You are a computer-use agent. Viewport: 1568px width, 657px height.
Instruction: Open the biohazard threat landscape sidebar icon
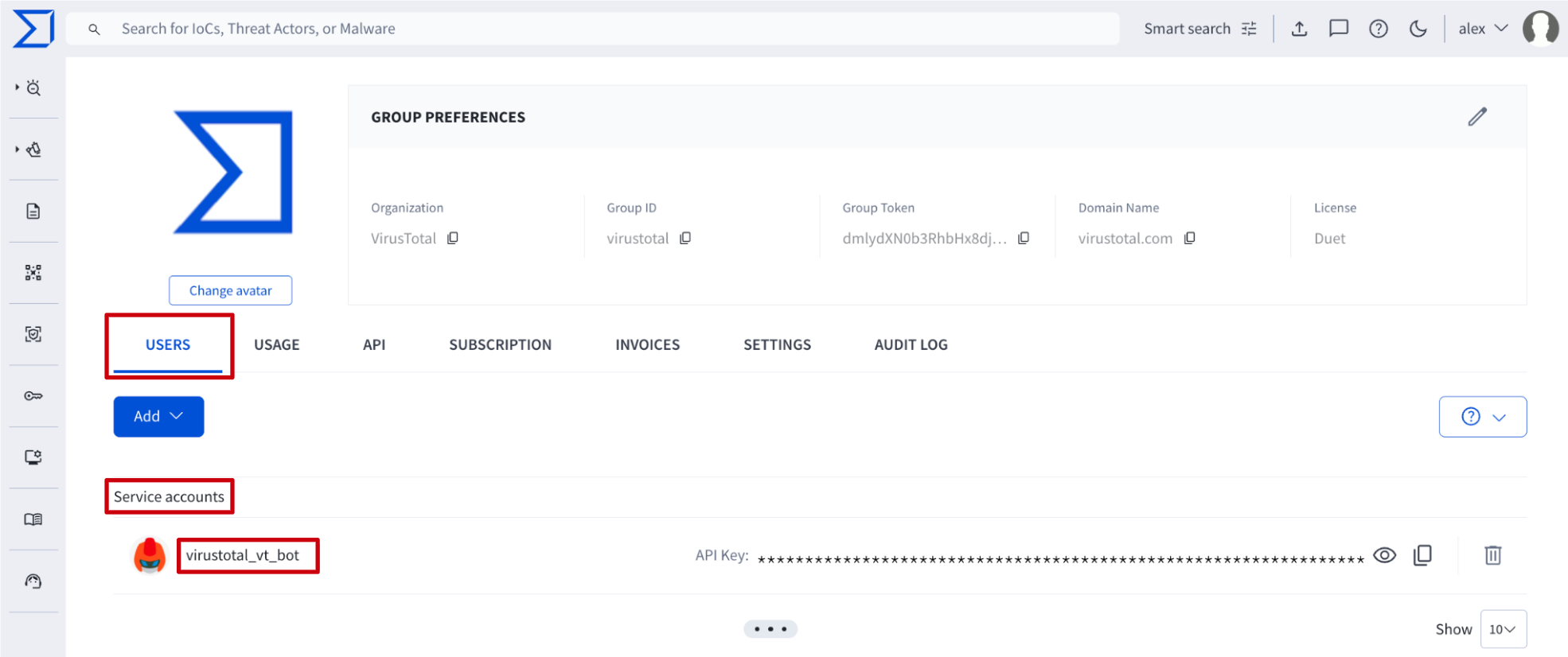(x=34, y=150)
